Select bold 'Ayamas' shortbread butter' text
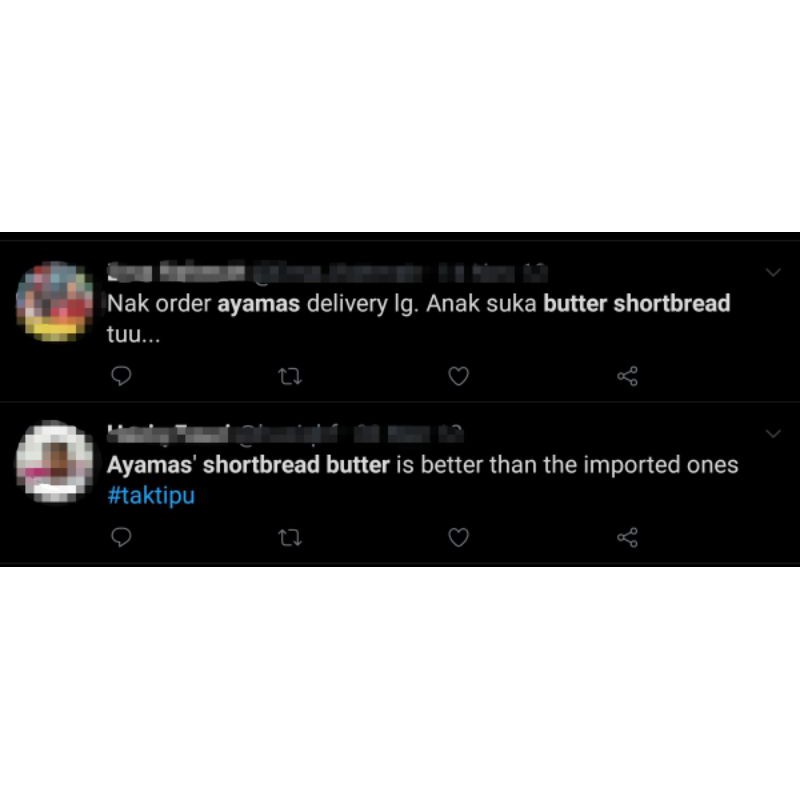The width and height of the screenshot is (800, 800). (x=248, y=465)
